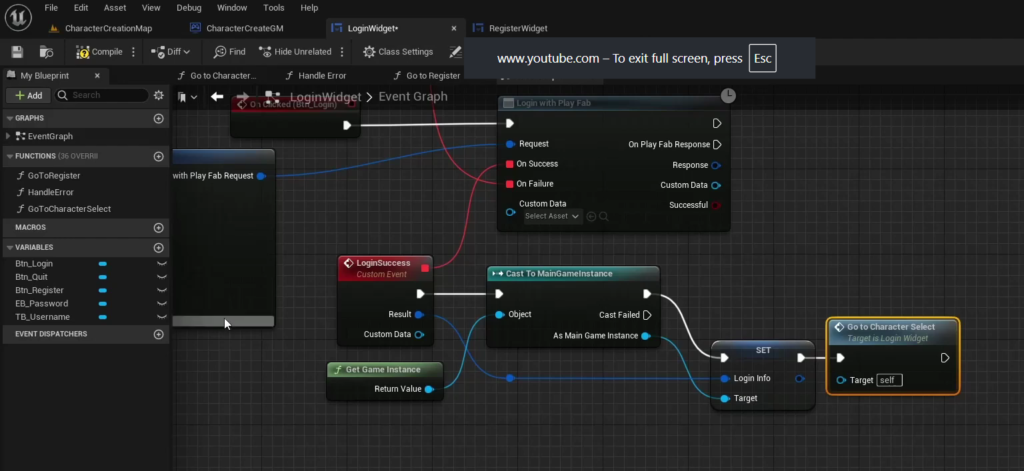
Task: Open the View menu
Action: click(x=151, y=8)
